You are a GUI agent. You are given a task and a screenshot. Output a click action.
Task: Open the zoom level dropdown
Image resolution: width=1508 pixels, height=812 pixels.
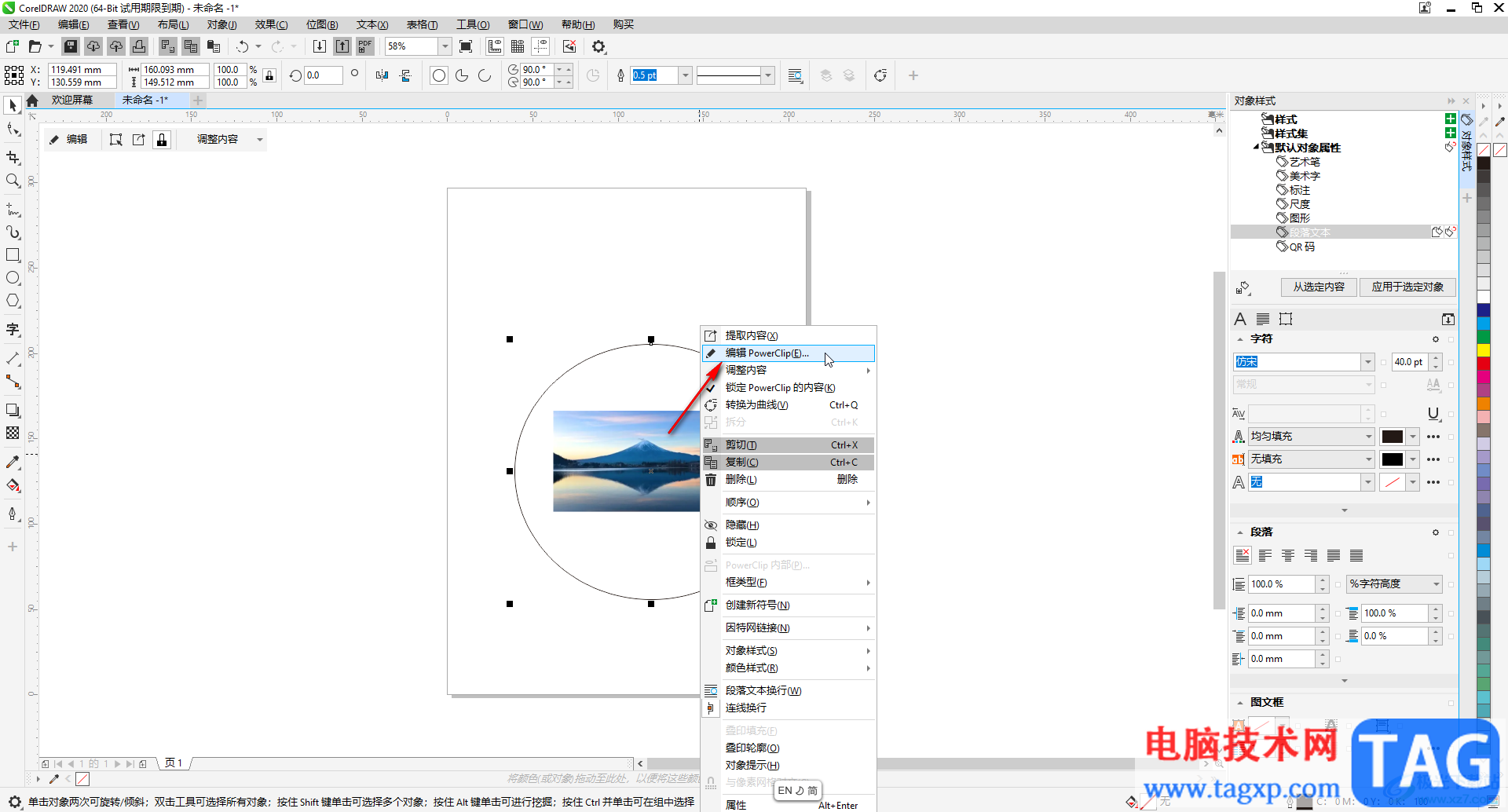[x=445, y=46]
